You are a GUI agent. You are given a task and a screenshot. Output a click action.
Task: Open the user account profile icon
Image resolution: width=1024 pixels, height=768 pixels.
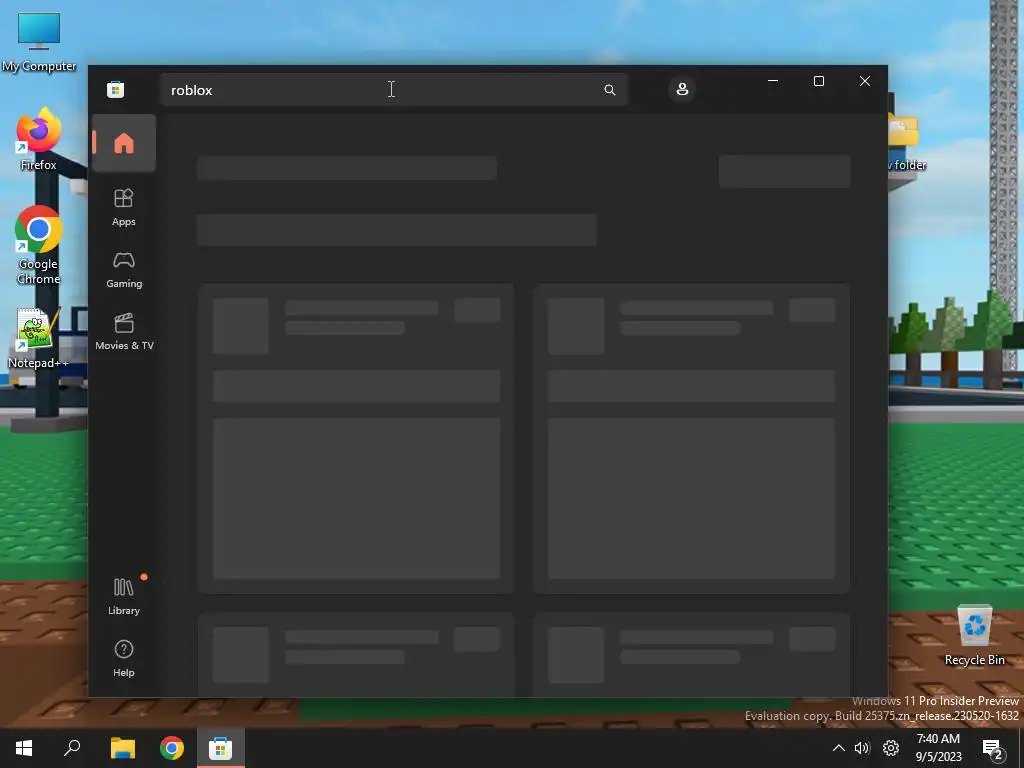682,89
